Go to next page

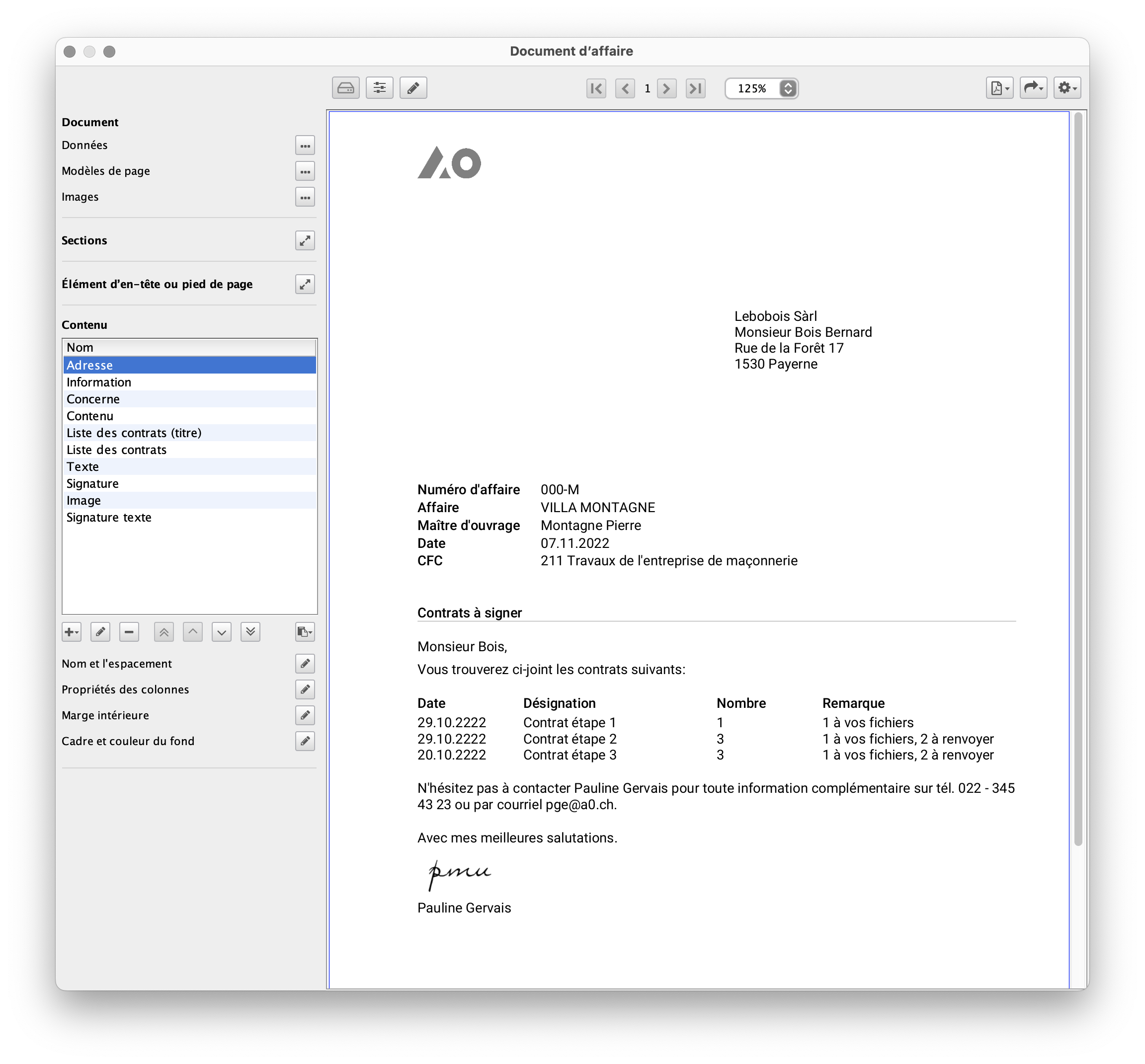pos(666,88)
